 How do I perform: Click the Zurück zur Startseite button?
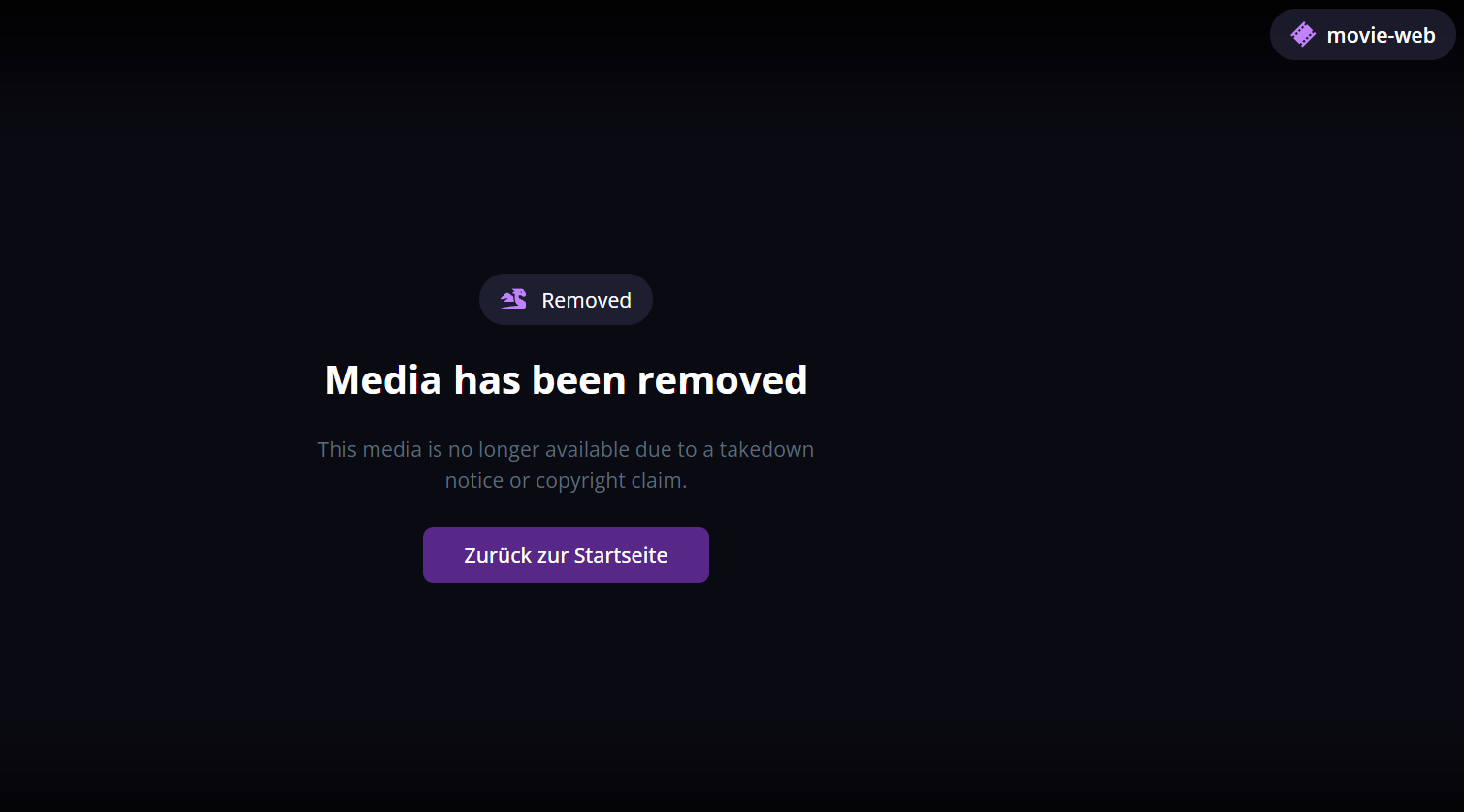click(566, 555)
